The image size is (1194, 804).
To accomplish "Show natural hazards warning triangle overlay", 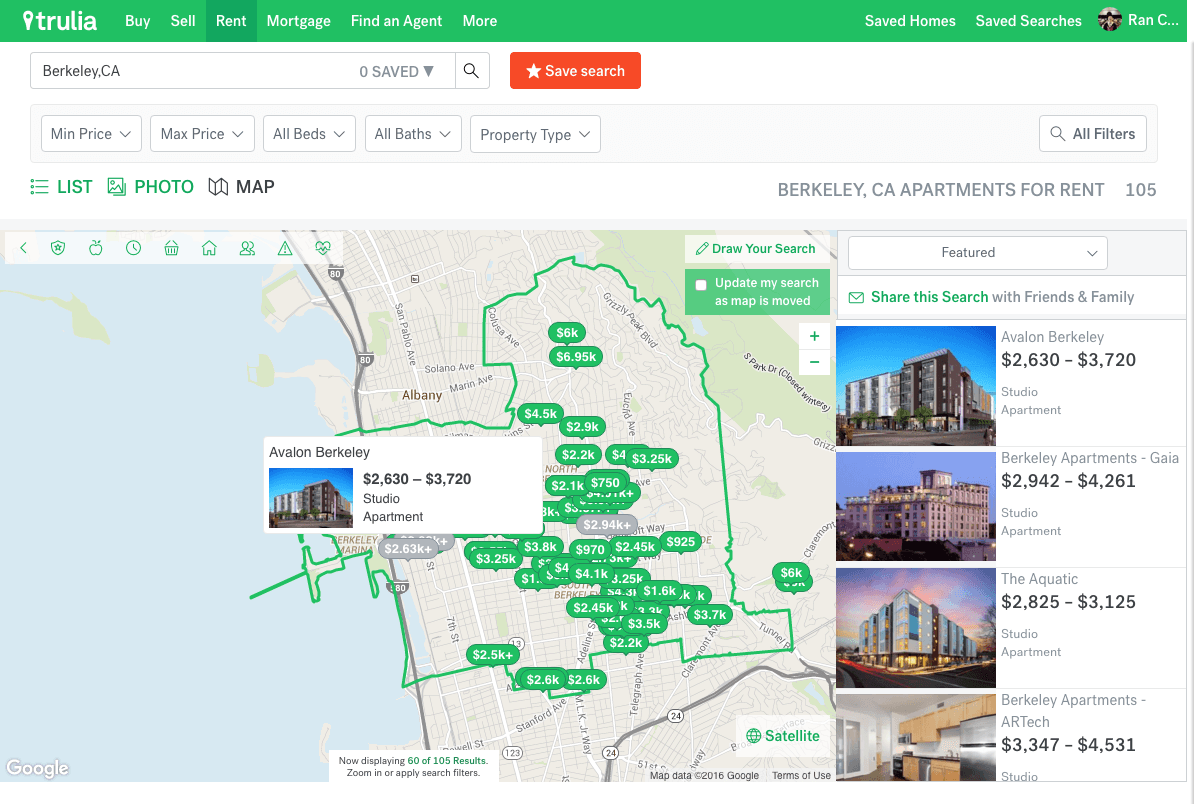I will coord(285,248).
